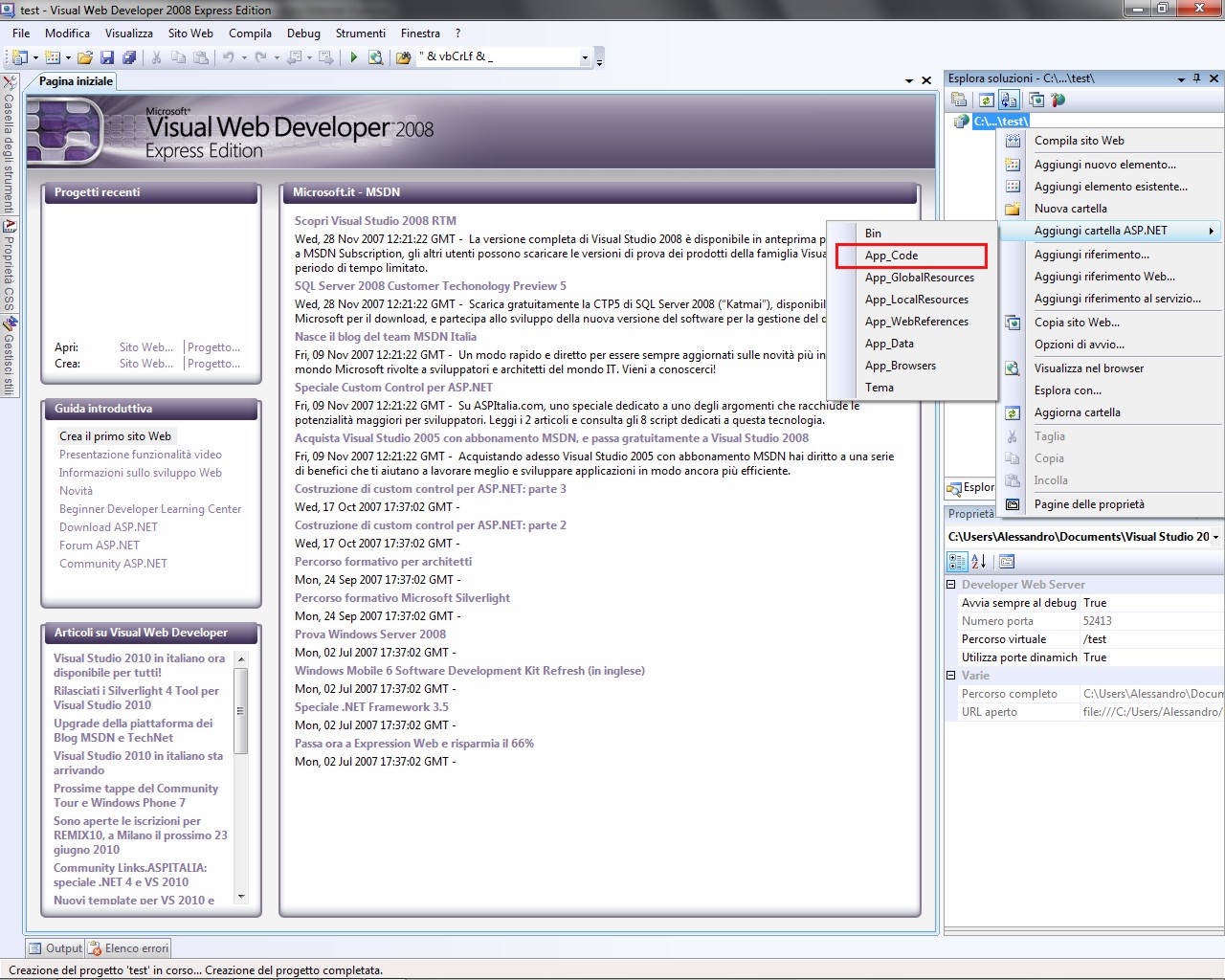1225x980 pixels.
Task: Click the Refresh icon in Esplora soluzioni
Action: (x=986, y=100)
